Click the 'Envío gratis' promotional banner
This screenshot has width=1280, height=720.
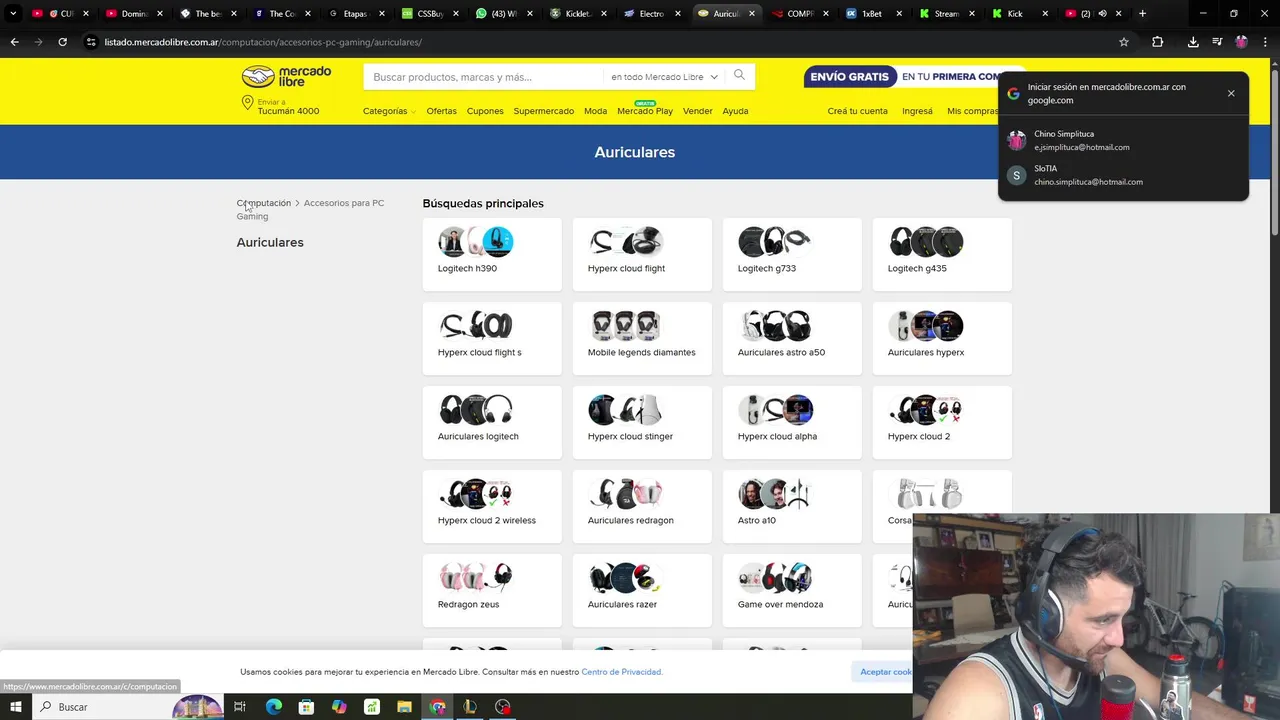click(x=903, y=77)
